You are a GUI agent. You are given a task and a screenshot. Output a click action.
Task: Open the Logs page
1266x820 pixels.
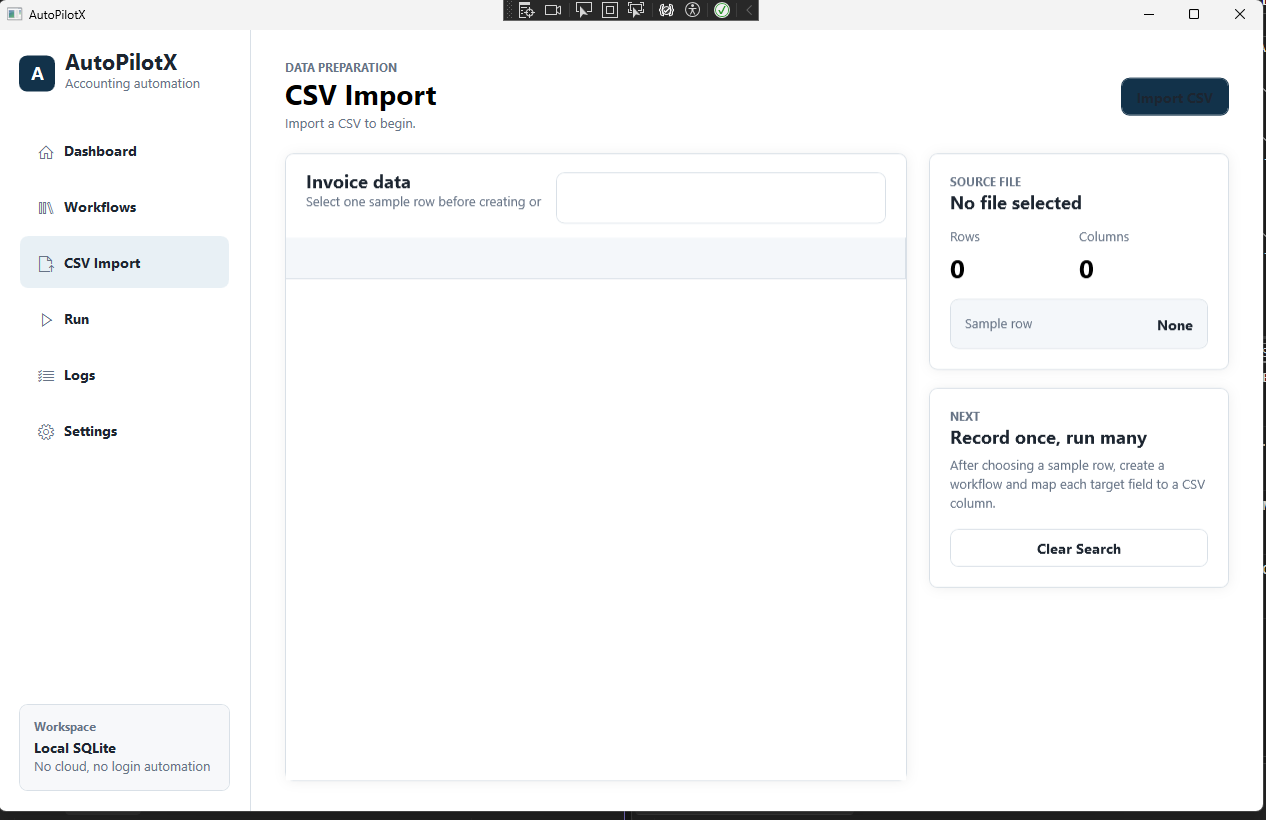coord(124,376)
